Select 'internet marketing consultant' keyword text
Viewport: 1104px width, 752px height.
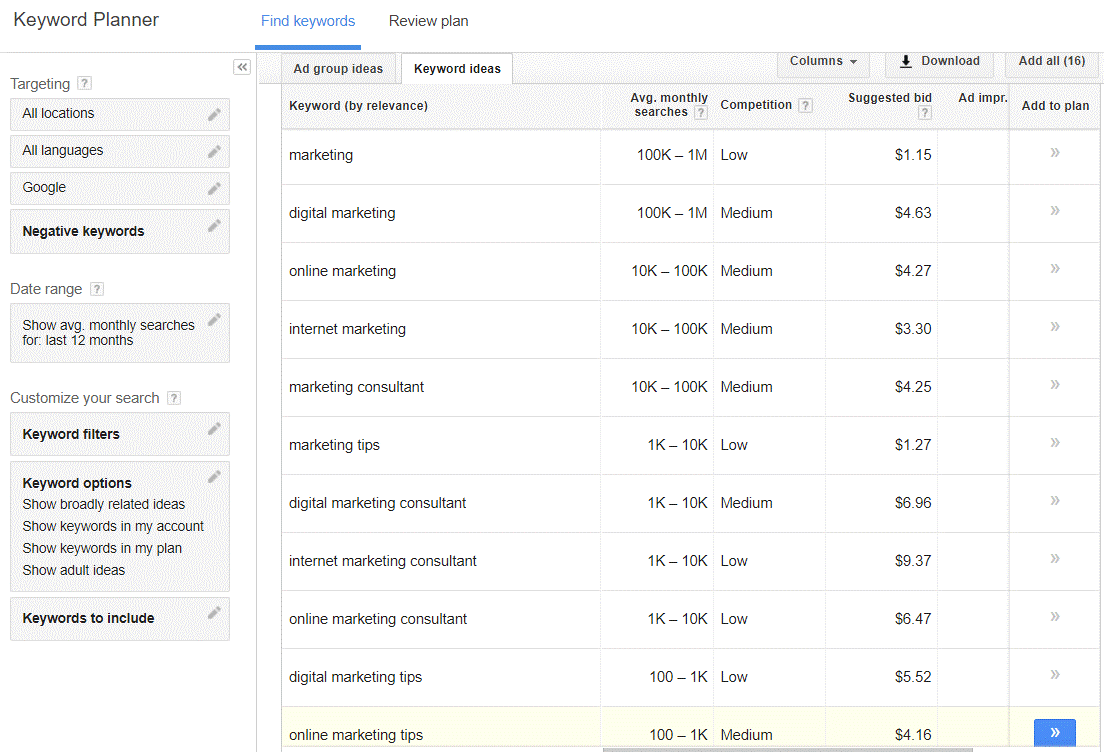[x=382, y=561]
